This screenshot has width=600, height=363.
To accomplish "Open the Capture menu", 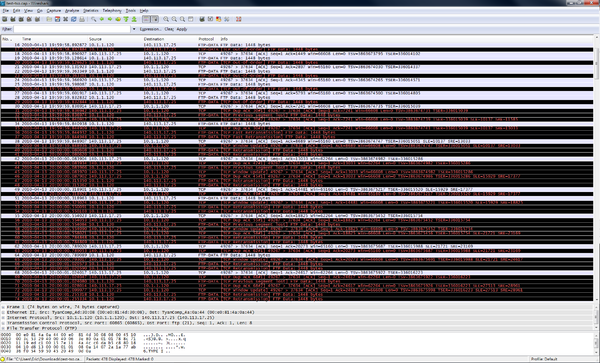I will [x=54, y=11].
